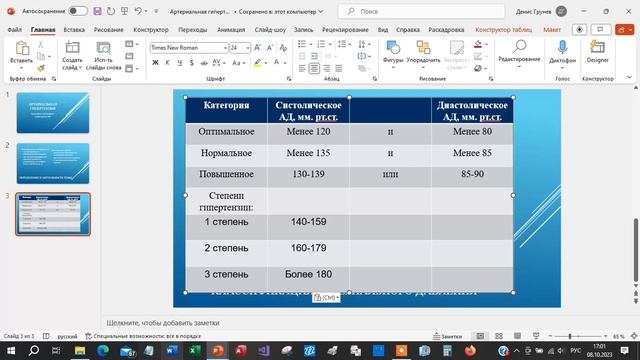Click the Search (Поиск) box
Screen dimensions: 640x360
tap(421, 11)
